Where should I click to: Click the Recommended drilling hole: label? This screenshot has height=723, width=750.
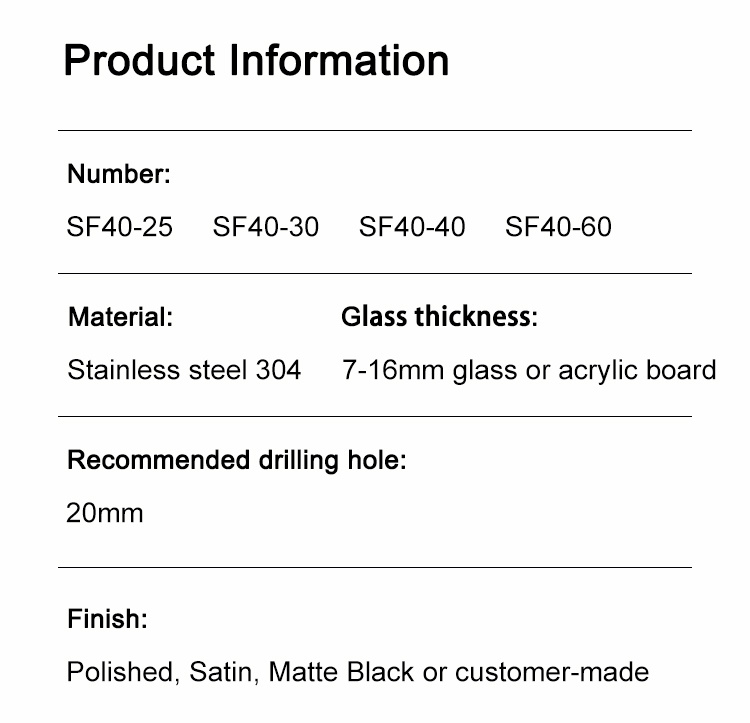237,460
